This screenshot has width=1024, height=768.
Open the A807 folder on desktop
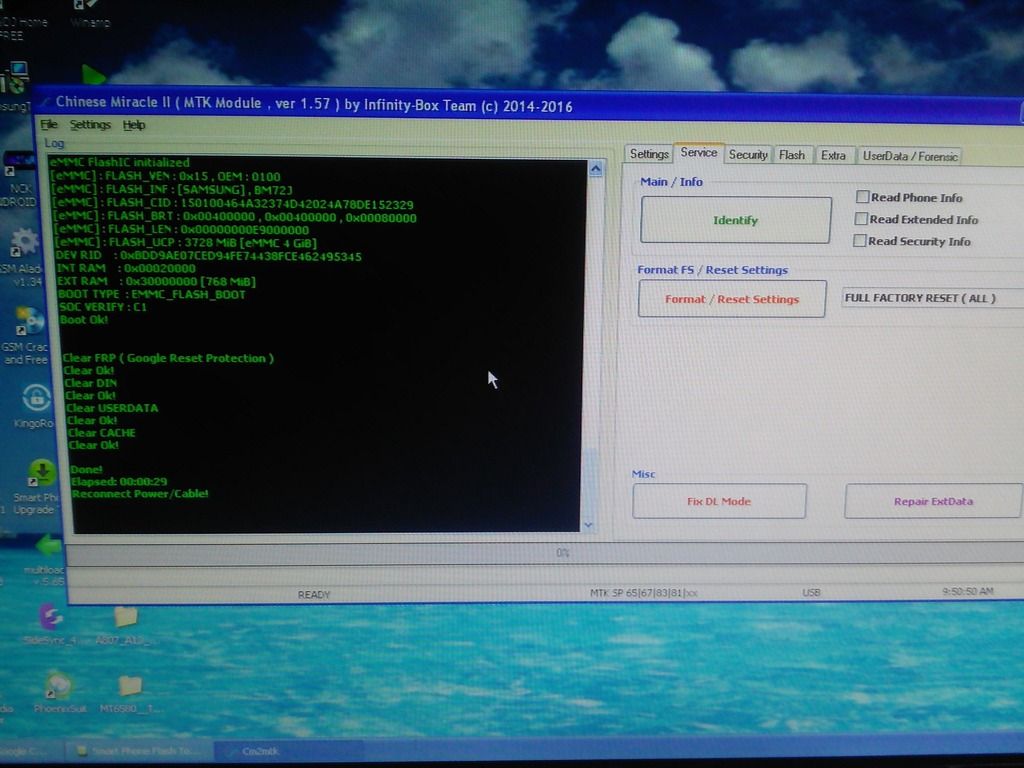126,618
